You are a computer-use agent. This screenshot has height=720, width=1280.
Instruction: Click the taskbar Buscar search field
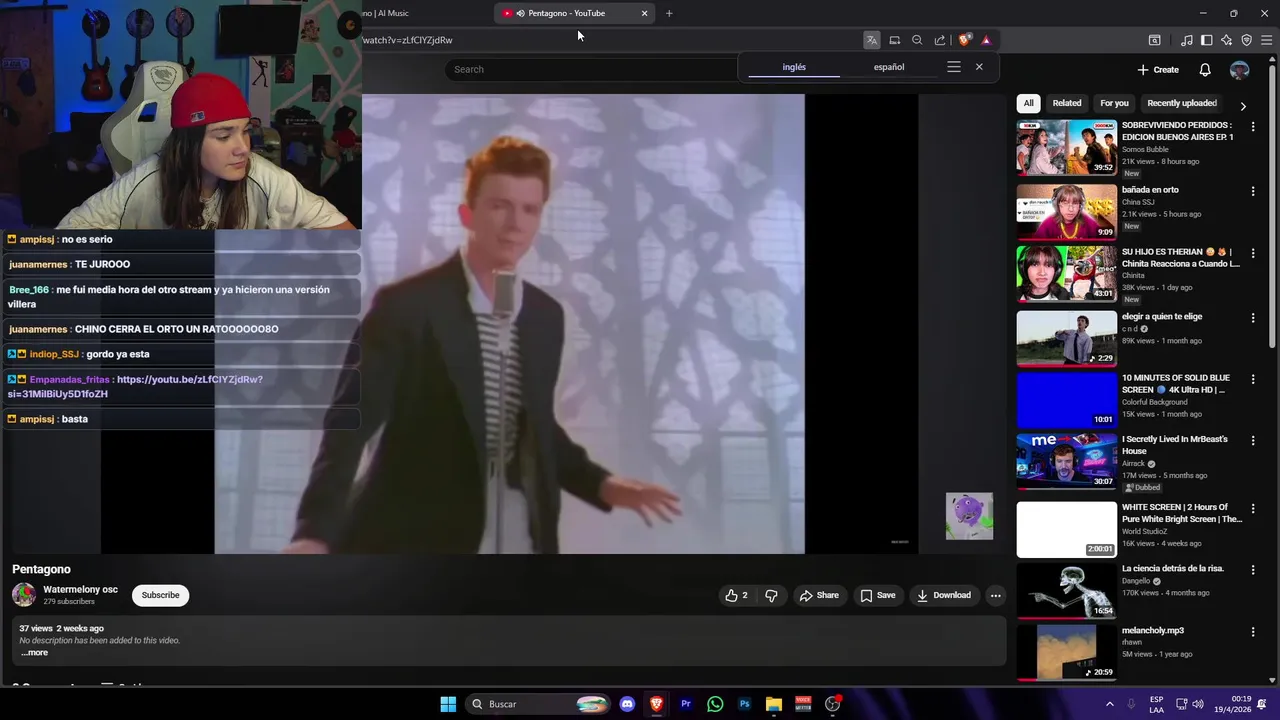(x=537, y=704)
